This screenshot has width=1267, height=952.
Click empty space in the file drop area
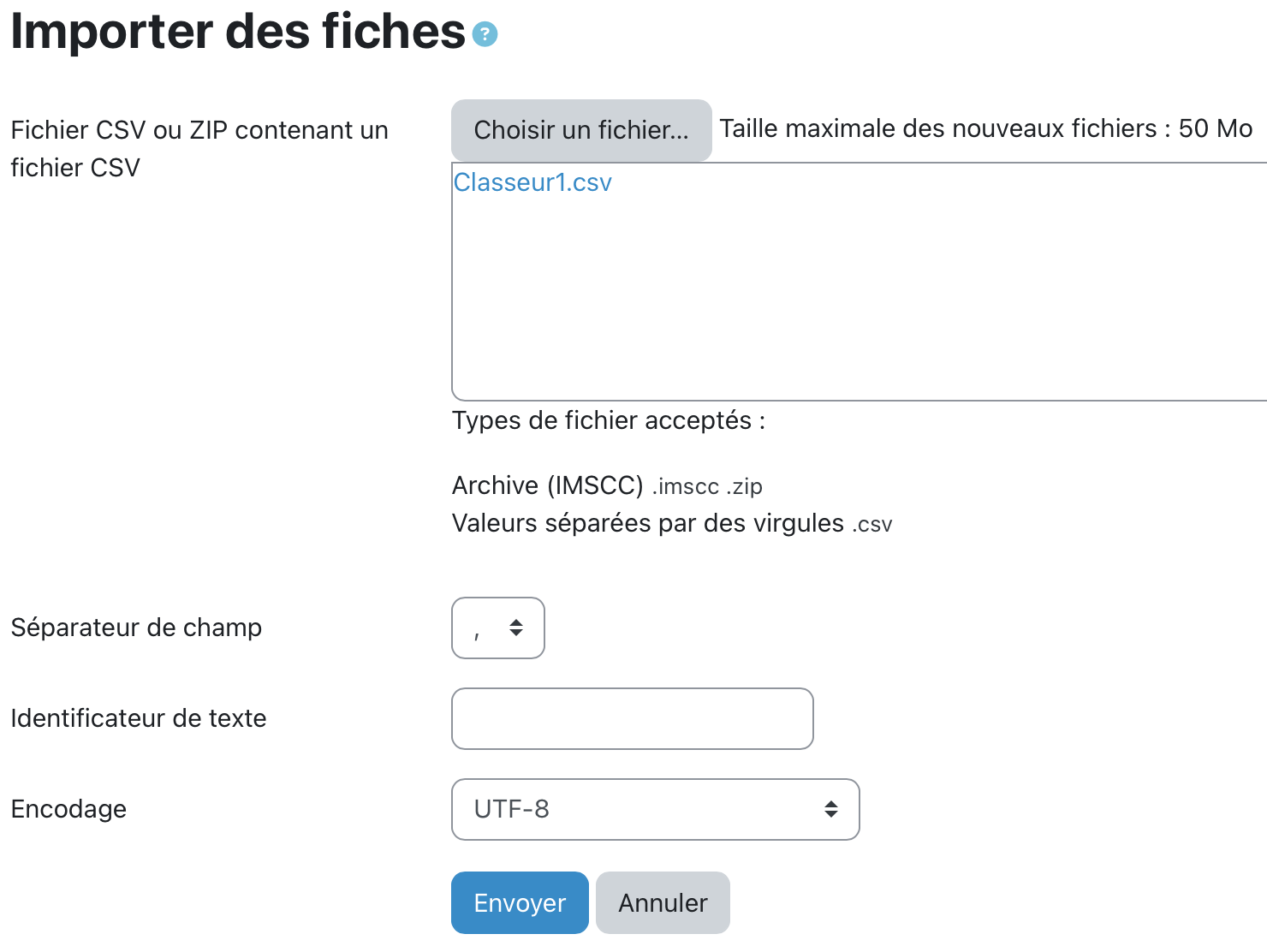(x=856, y=300)
